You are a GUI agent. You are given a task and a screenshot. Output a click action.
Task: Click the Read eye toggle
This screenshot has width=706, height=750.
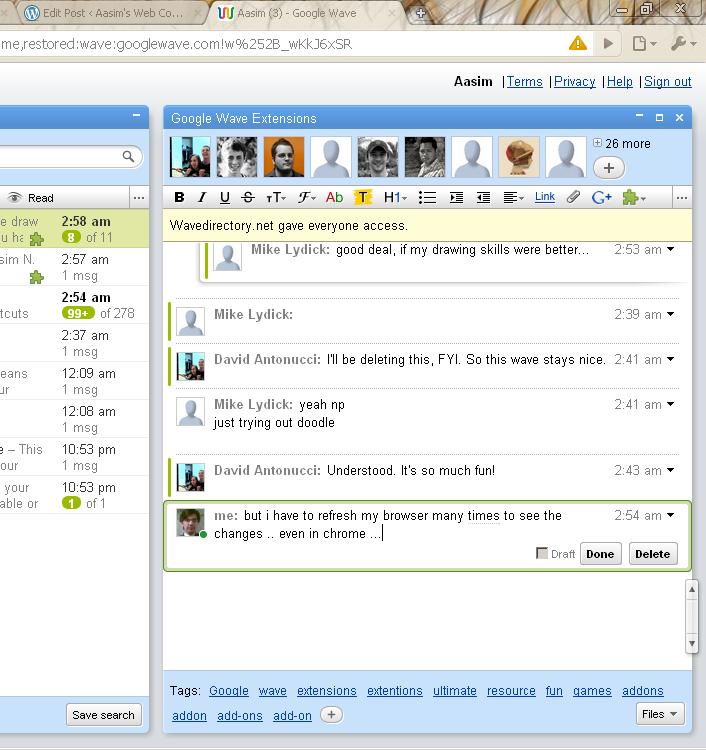pos(30,198)
